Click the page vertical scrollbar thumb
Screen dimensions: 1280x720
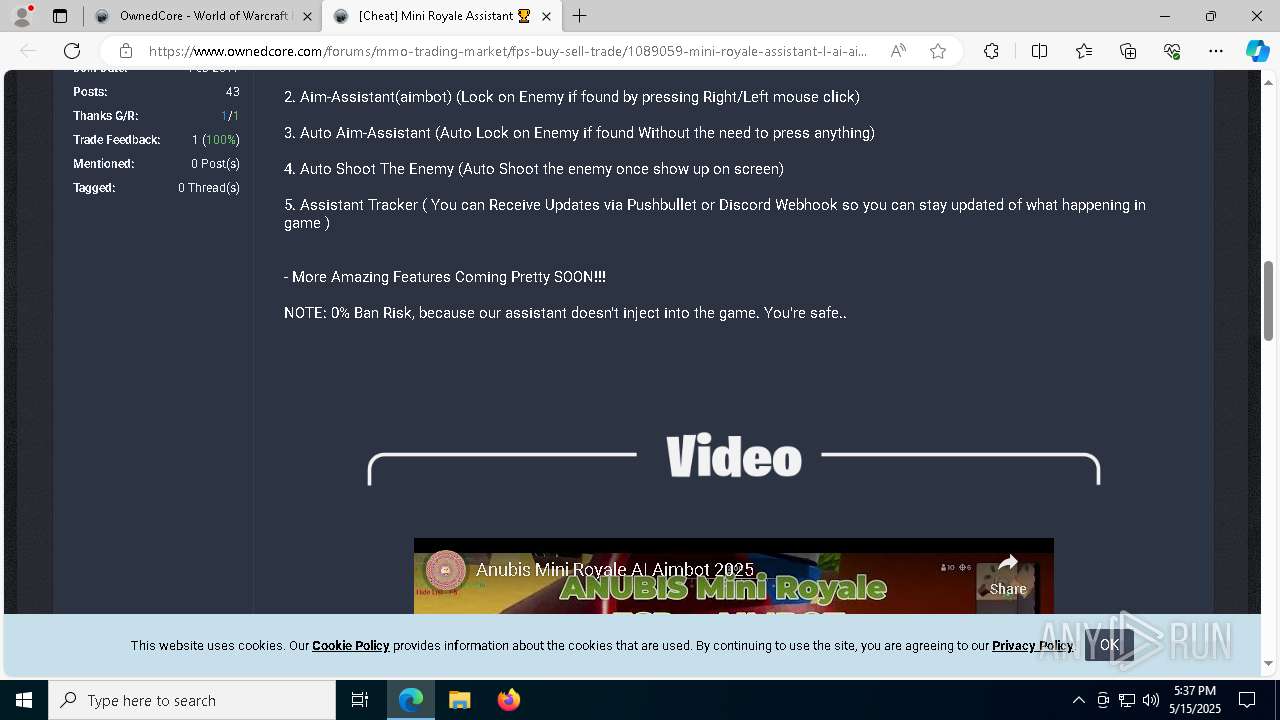click(1269, 300)
